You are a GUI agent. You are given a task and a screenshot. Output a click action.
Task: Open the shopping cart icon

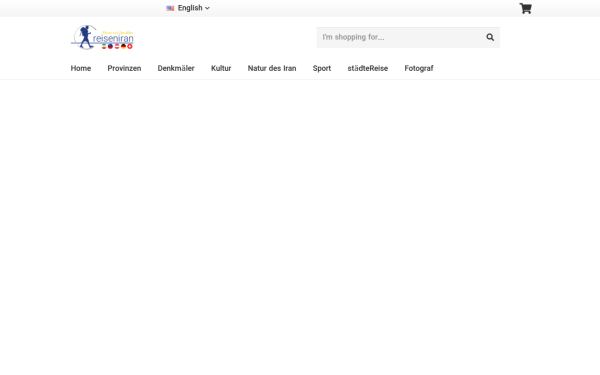pos(525,8)
